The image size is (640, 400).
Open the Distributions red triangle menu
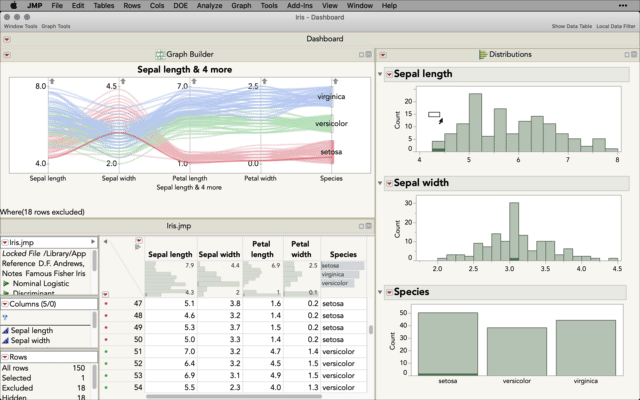[383, 55]
